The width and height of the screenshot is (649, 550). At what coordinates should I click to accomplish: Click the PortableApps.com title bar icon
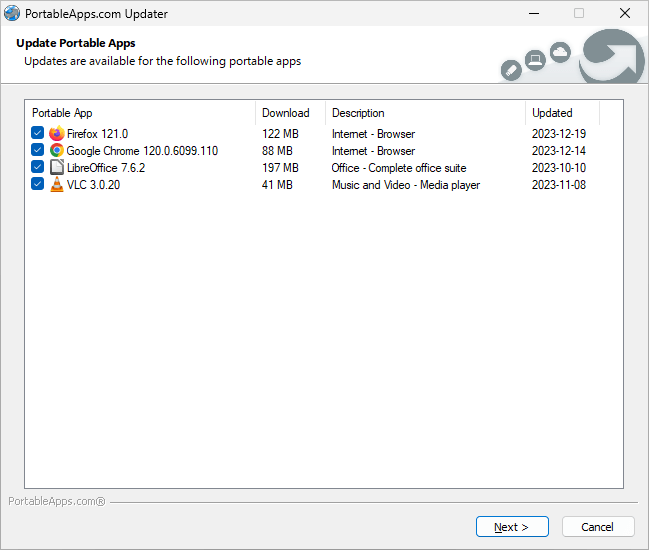(x=12, y=13)
